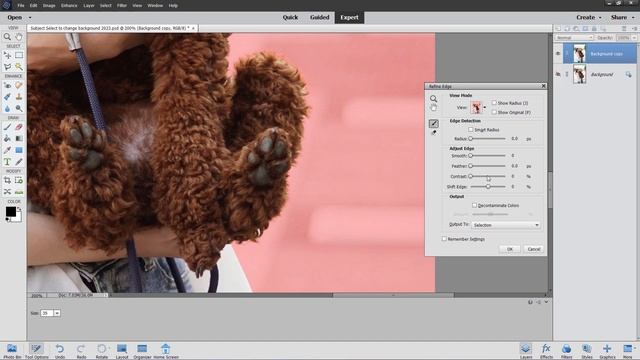Click the Refine Edge dialog zoom tool

(433, 99)
